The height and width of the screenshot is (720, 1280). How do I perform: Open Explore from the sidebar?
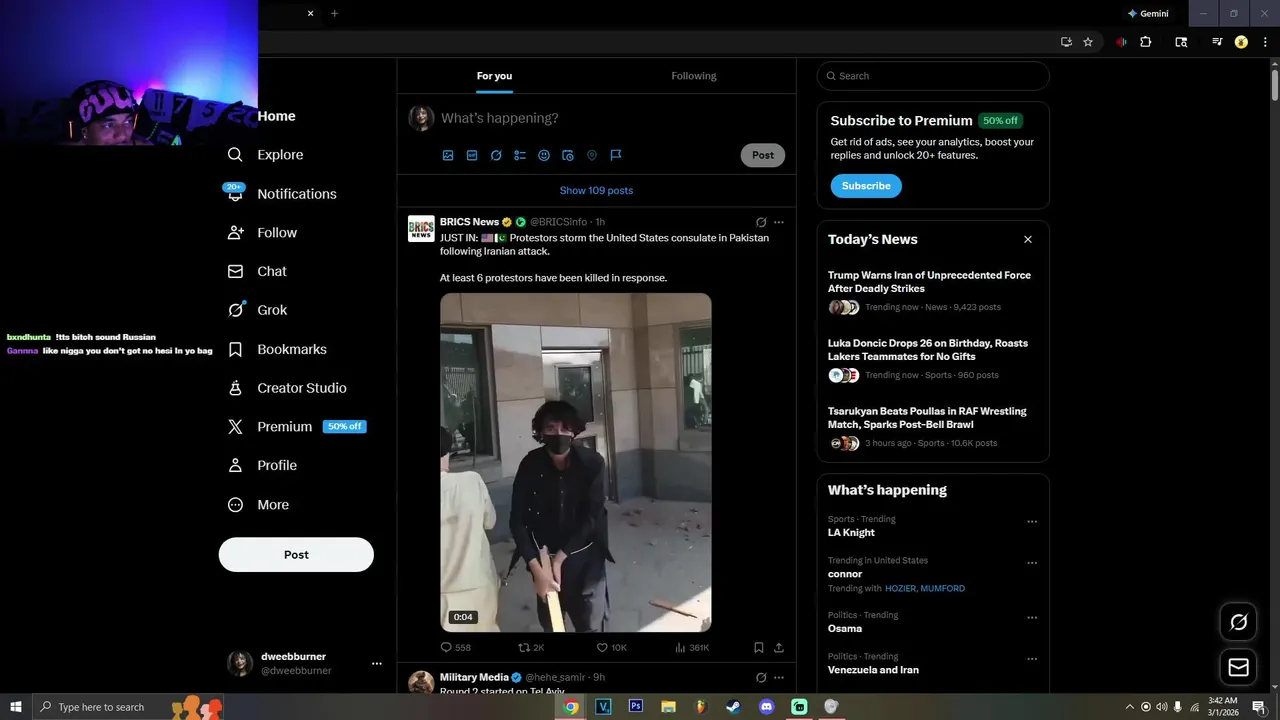(x=265, y=155)
